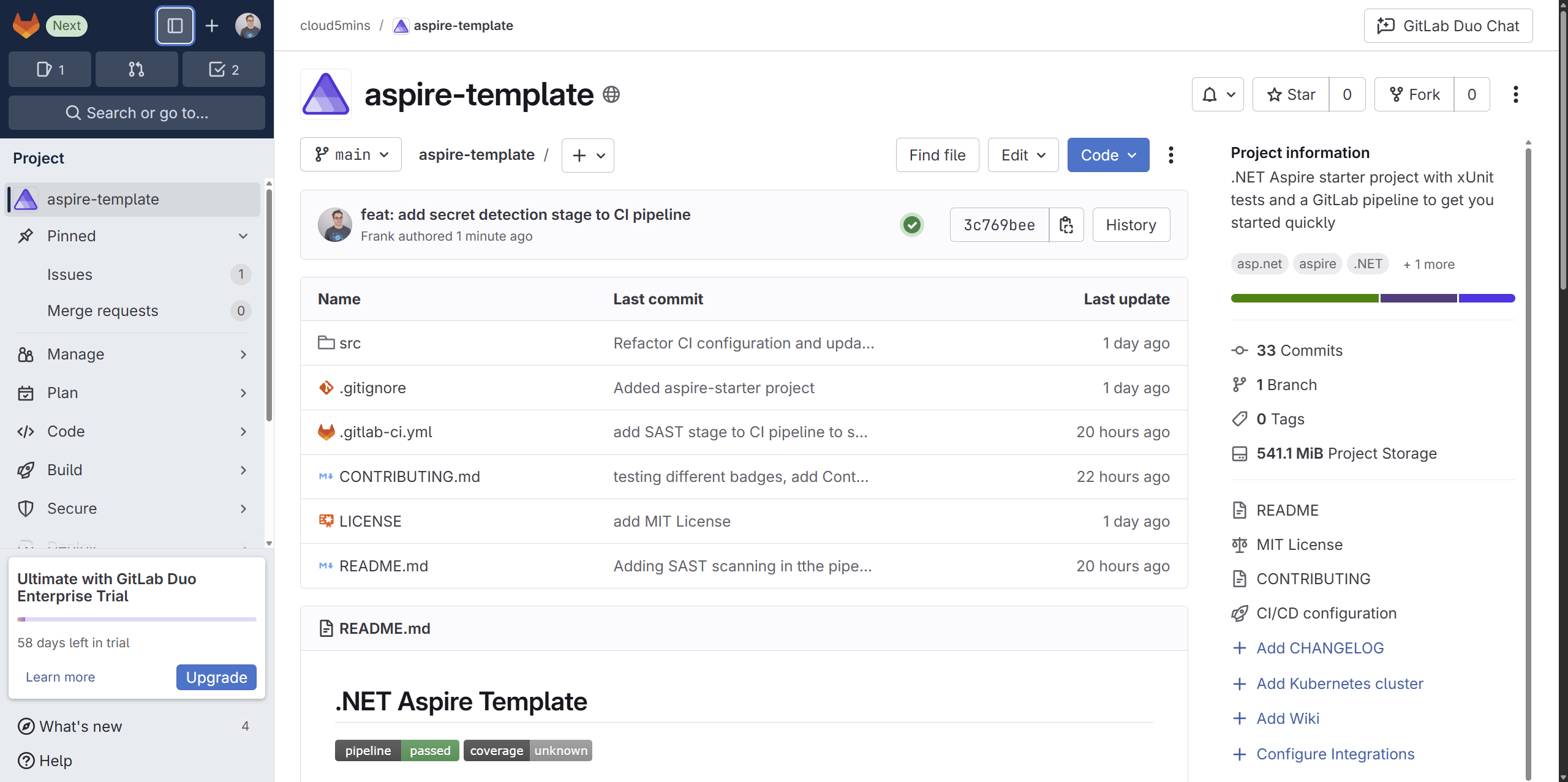Open README.md in file list
Viewport: 1568px width, 782px height.
[x=383, y=566]
